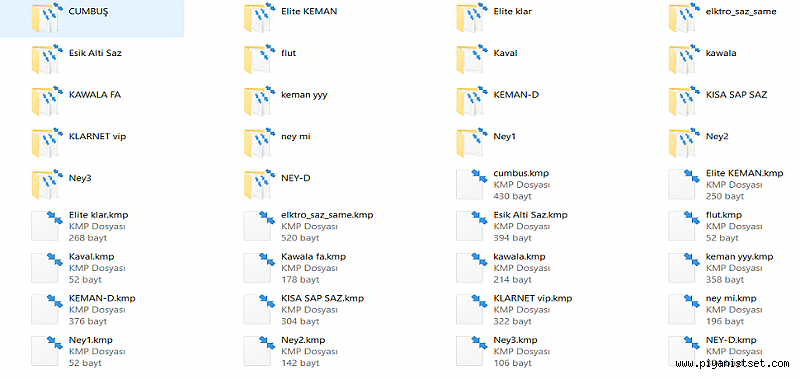This screenshot has width=800, height=379.
Task: Click the file name 'KISA SAP SAZ.kmp'
Action: coord(322,299)
